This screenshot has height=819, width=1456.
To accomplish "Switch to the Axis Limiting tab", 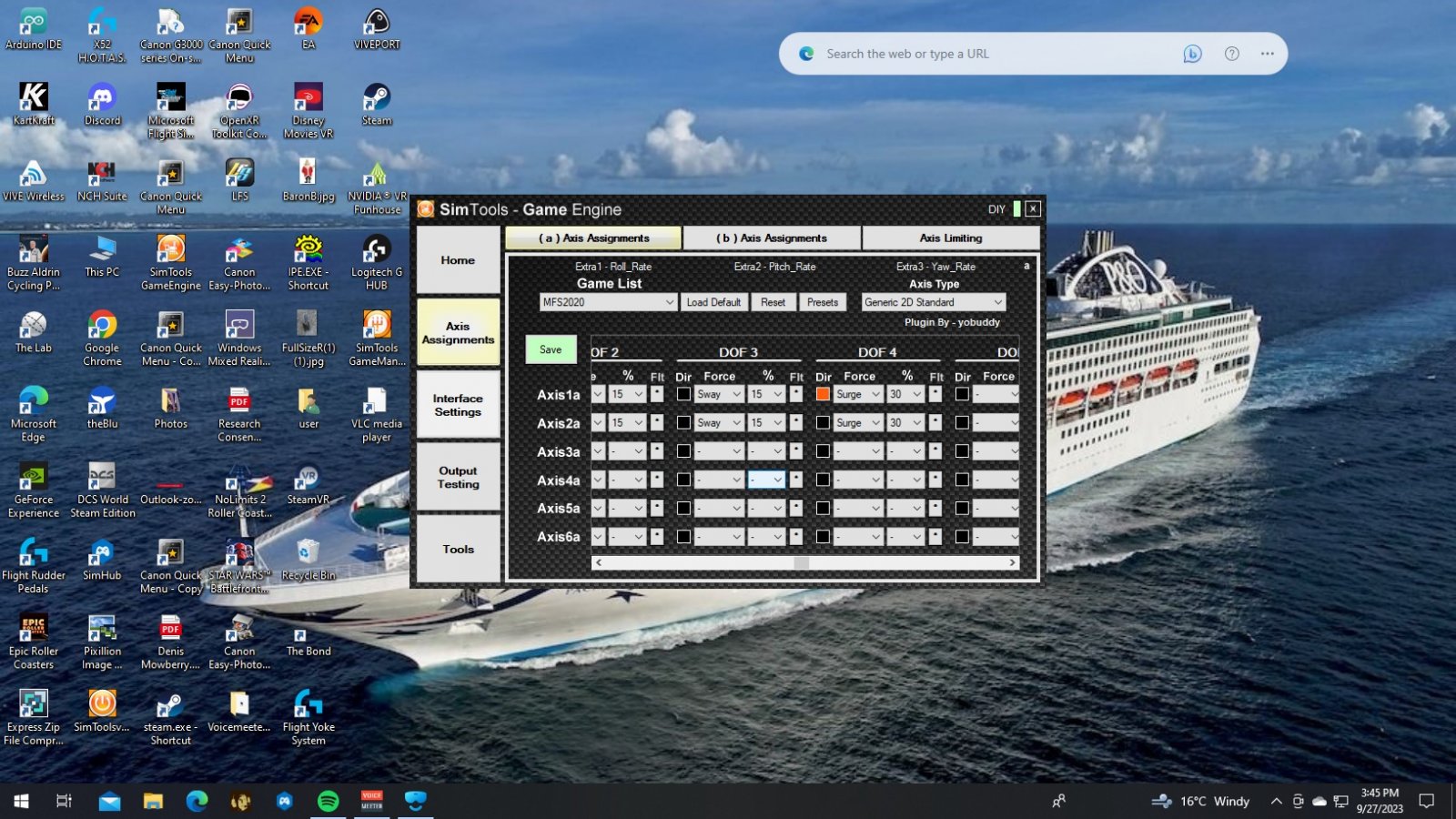I will [950, 238].
